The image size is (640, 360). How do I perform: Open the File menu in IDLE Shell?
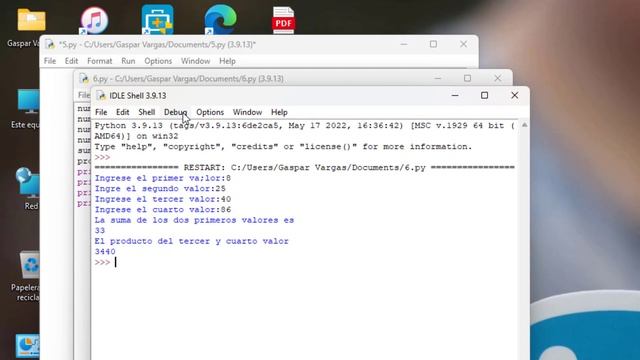(101, 112)
